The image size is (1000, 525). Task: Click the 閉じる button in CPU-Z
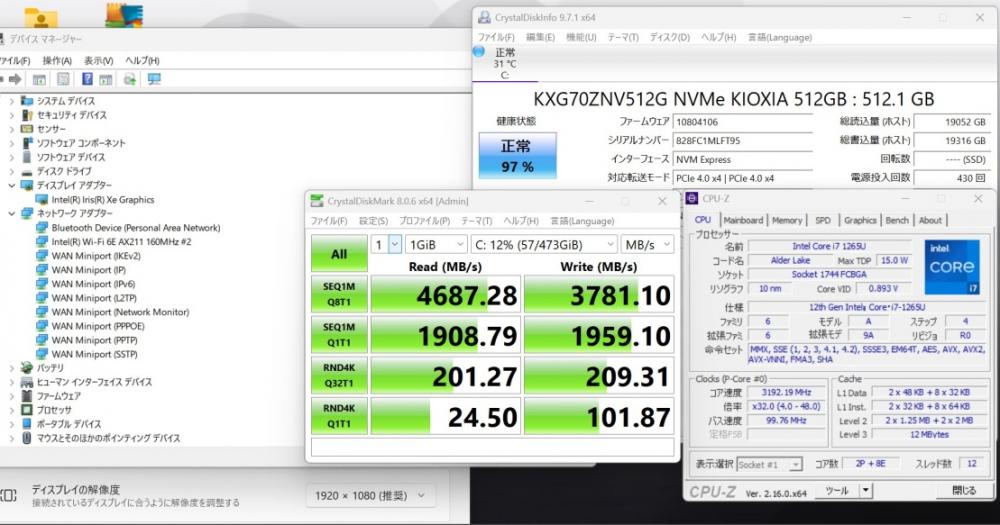click(x=964, y=491)
